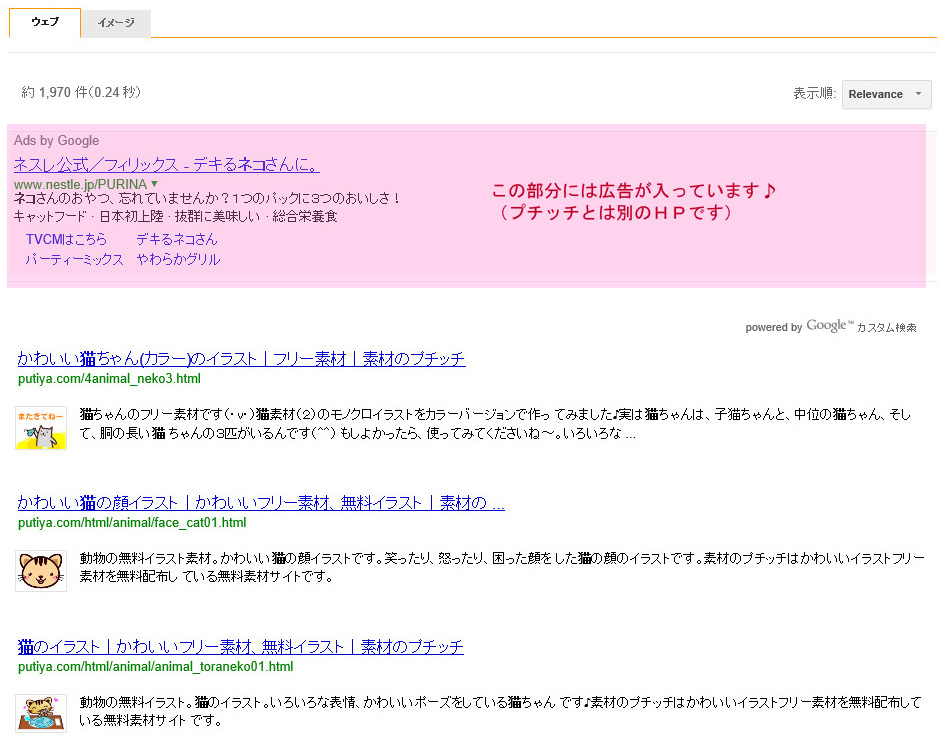This screenshot has height=743, width=938.
Task: Click the small arrow beside www.nestle.jp/PURINA
Action: point(155,184)
